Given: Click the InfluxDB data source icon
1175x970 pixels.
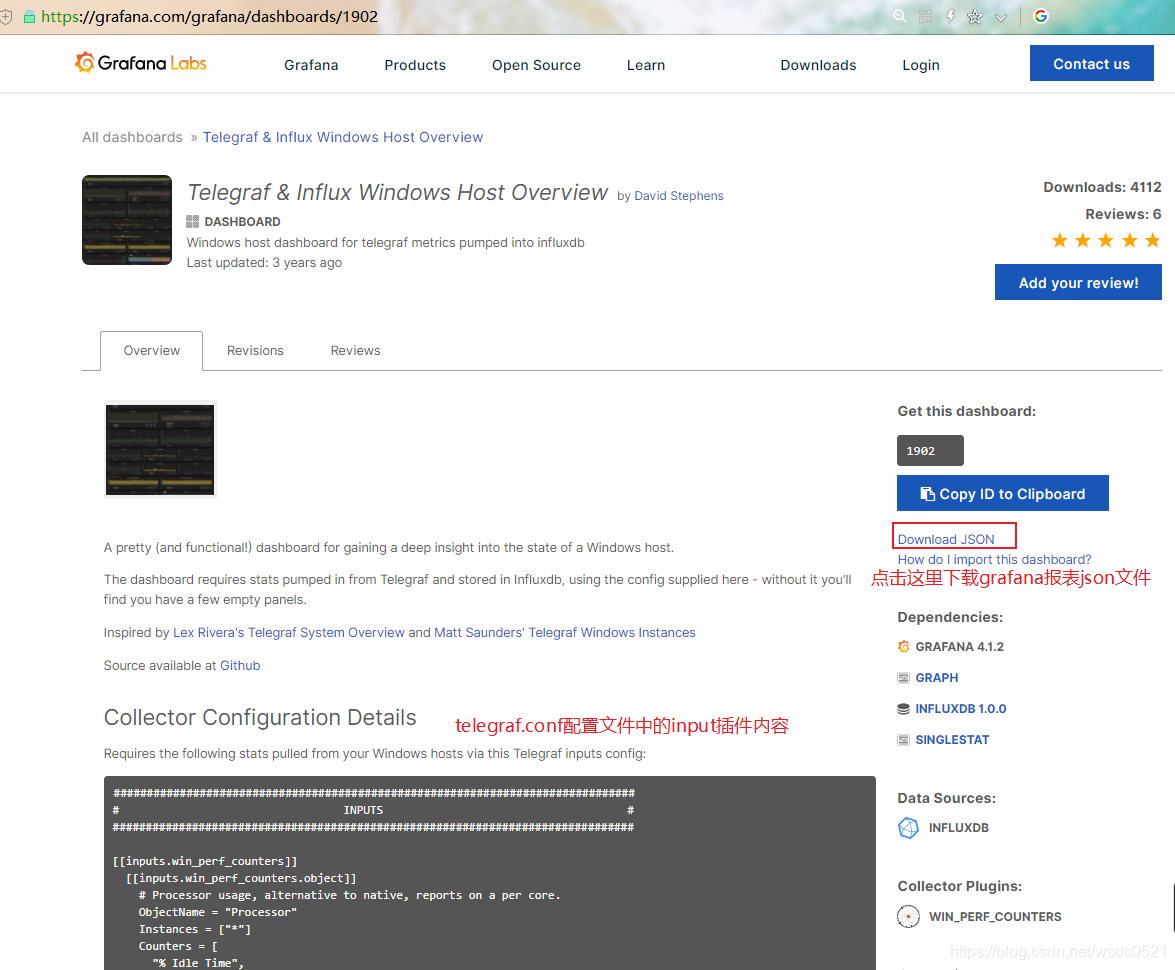Looking at the screenshot, I should [908, 828].
